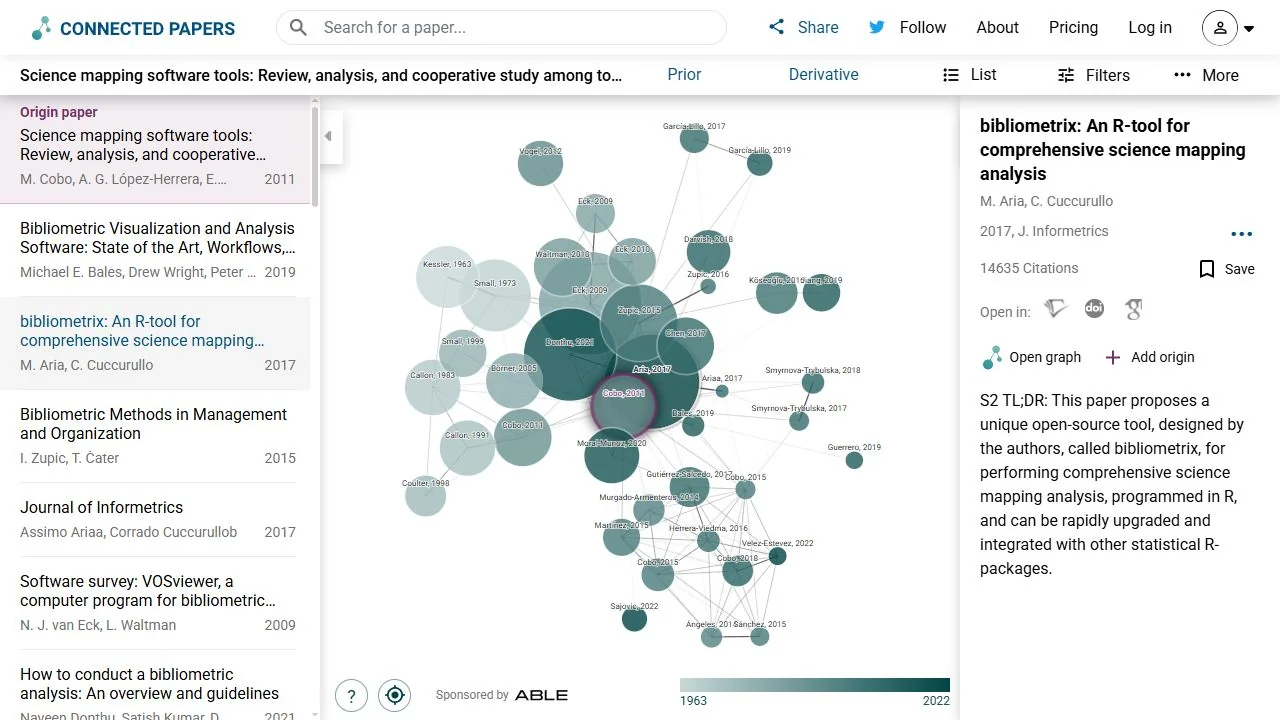Click the Vogel, 2012 graph node

pyautogui.click(x=540, y=163)
